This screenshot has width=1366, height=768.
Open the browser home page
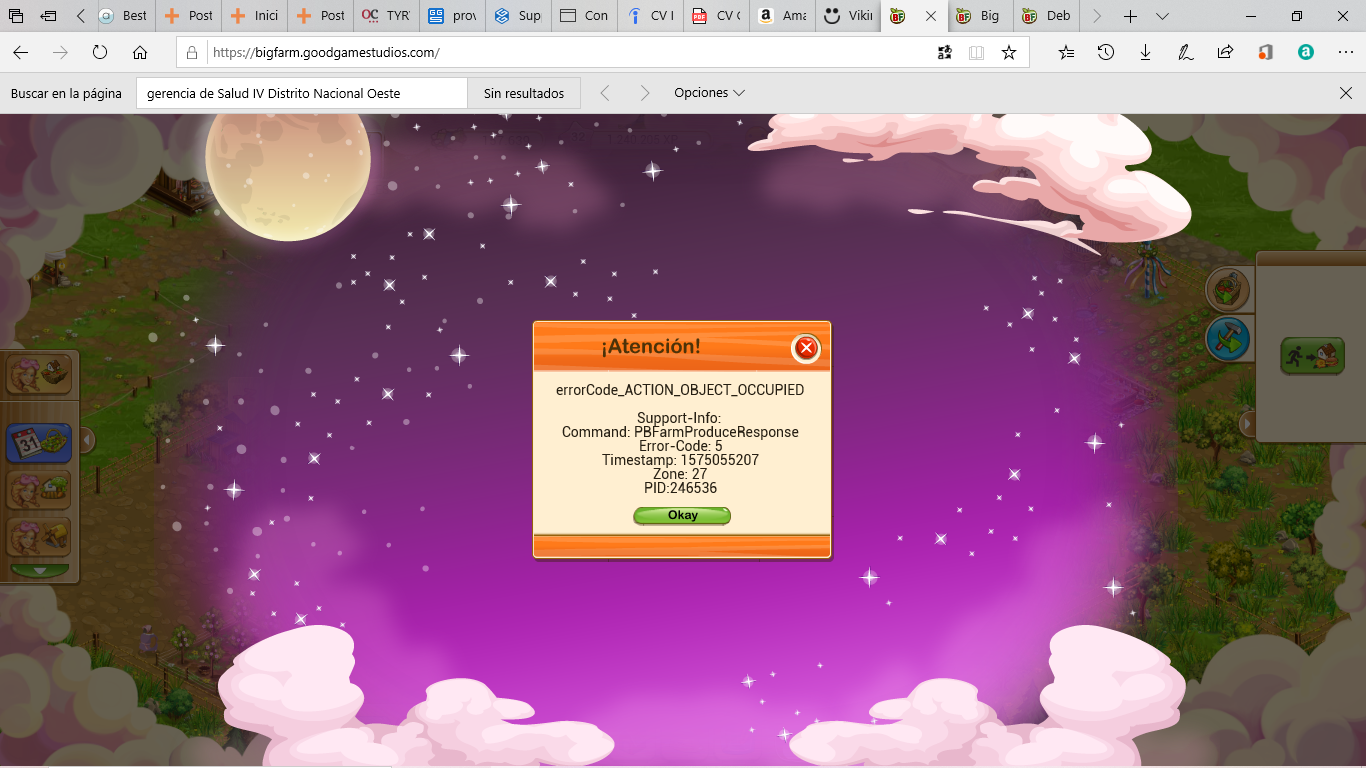(x=140, y=52)
